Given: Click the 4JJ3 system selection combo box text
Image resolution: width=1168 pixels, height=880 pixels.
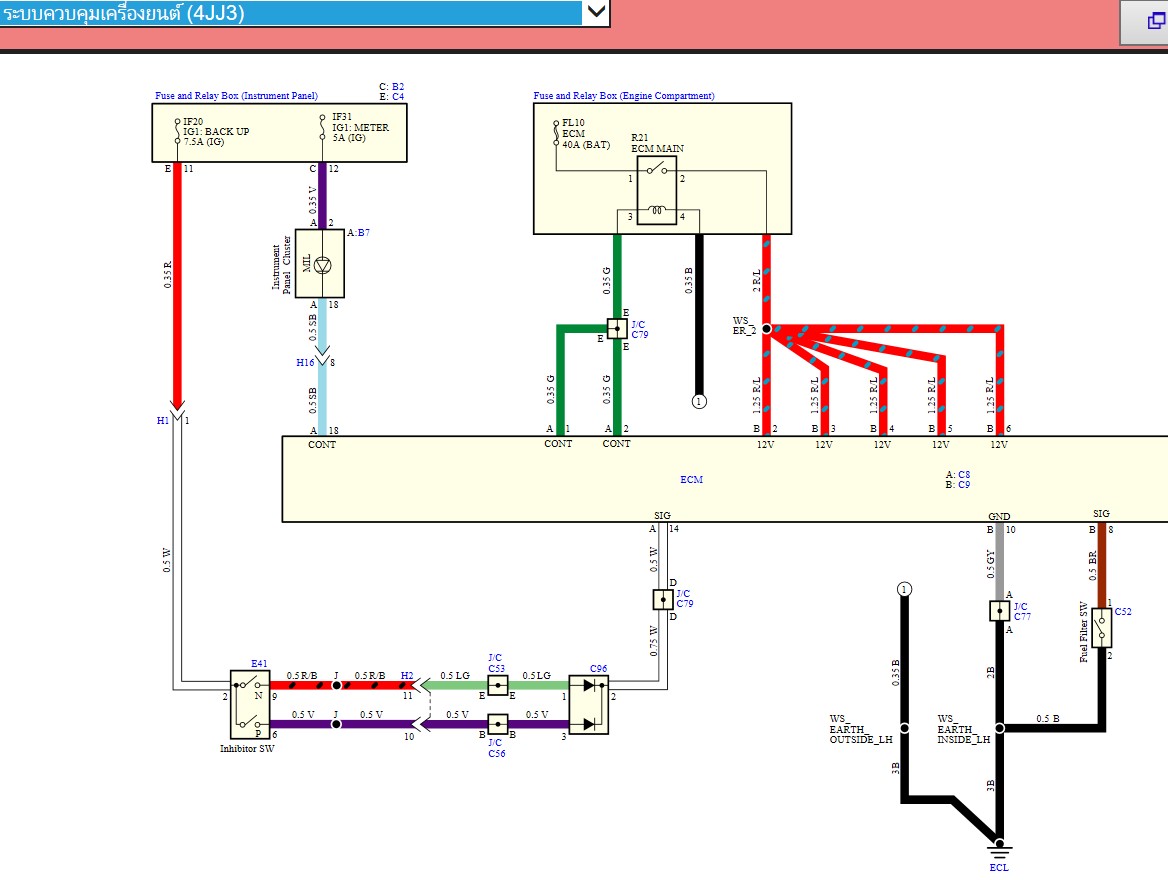Looking at the screenshot, I should 290,13.
